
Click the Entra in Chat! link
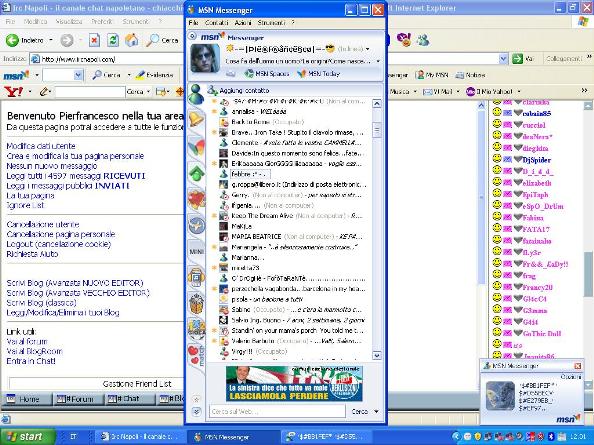[31, 361]
